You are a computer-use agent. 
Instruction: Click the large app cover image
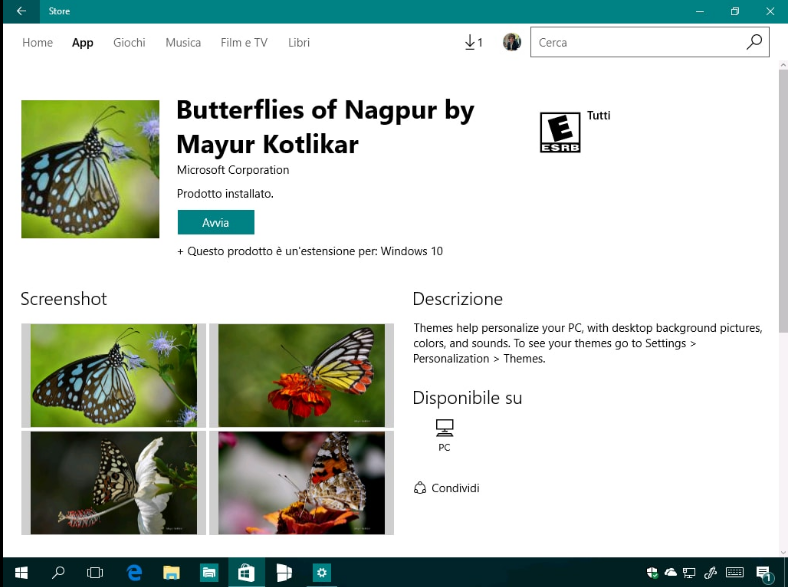coord(90,169)
